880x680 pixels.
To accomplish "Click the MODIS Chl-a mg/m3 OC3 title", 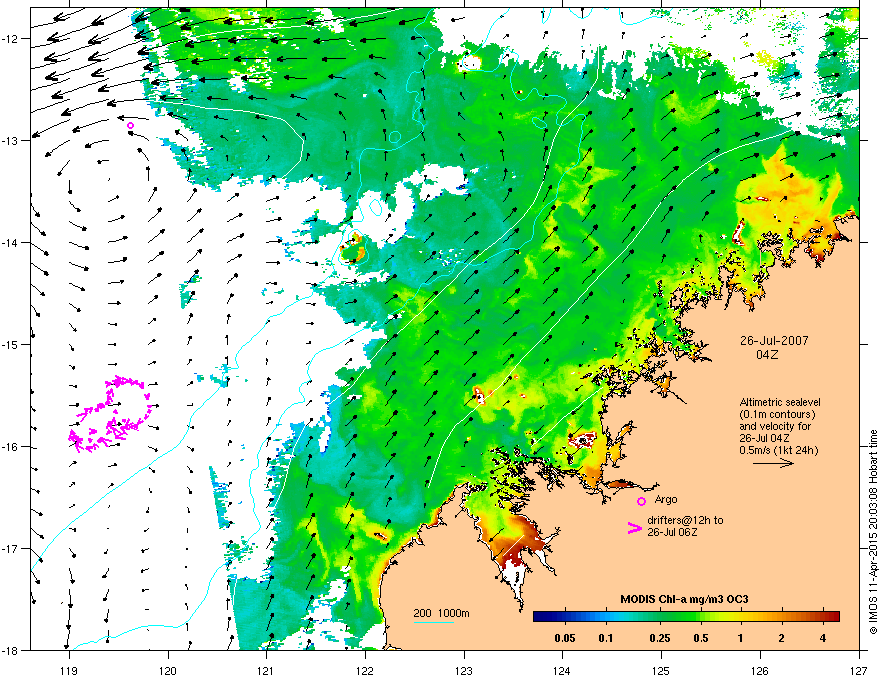I will pyautogui.click(x=684, y=599).
